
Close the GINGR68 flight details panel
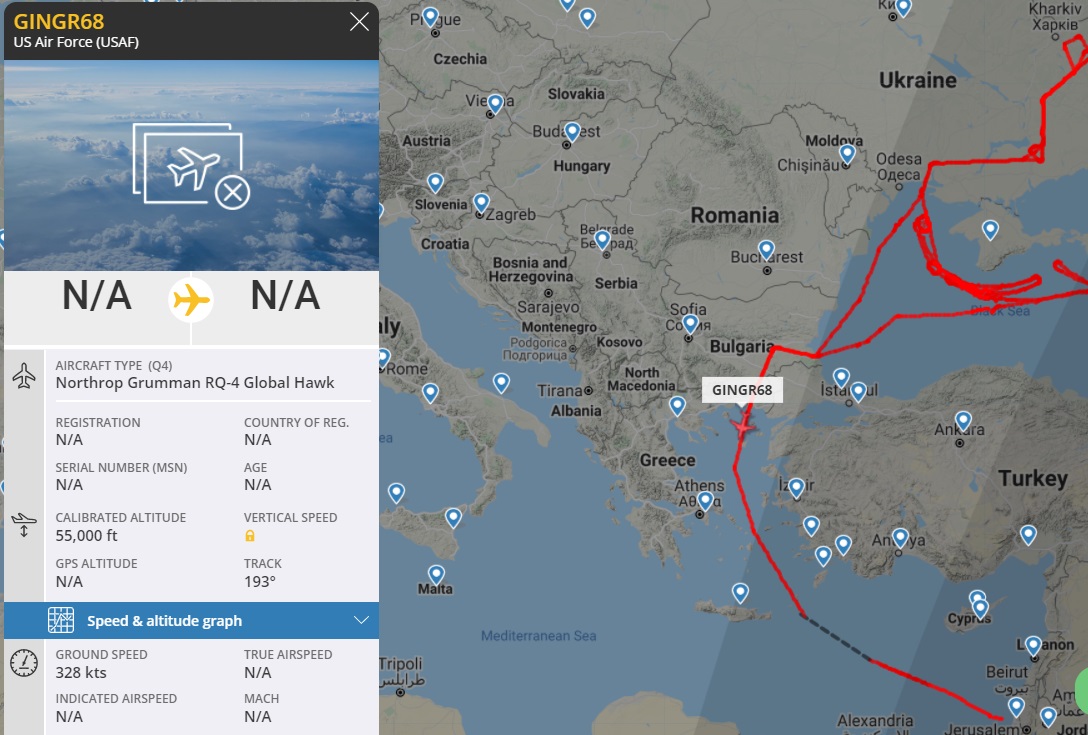[x=359, y=22]
